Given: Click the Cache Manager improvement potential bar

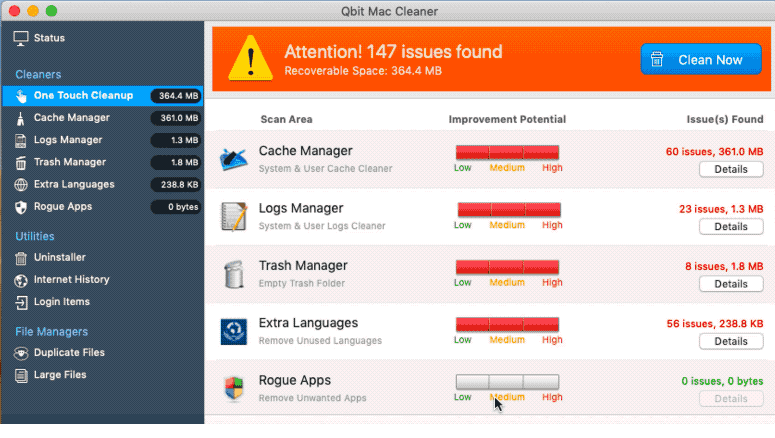Looking at the screenshot, I should (507, 153).
